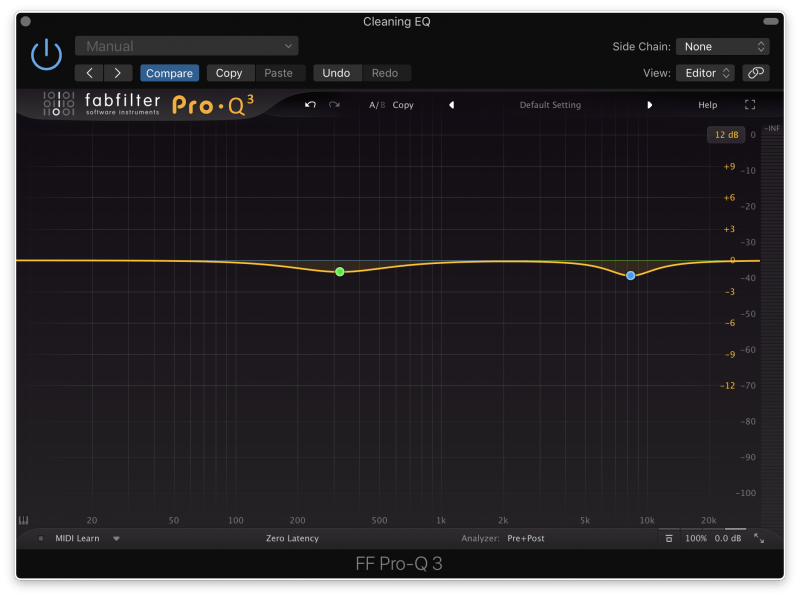Click the "Cleaning EQ" window title
The width and height of the screenshot is (800, 598).
(x=396, y=21)
